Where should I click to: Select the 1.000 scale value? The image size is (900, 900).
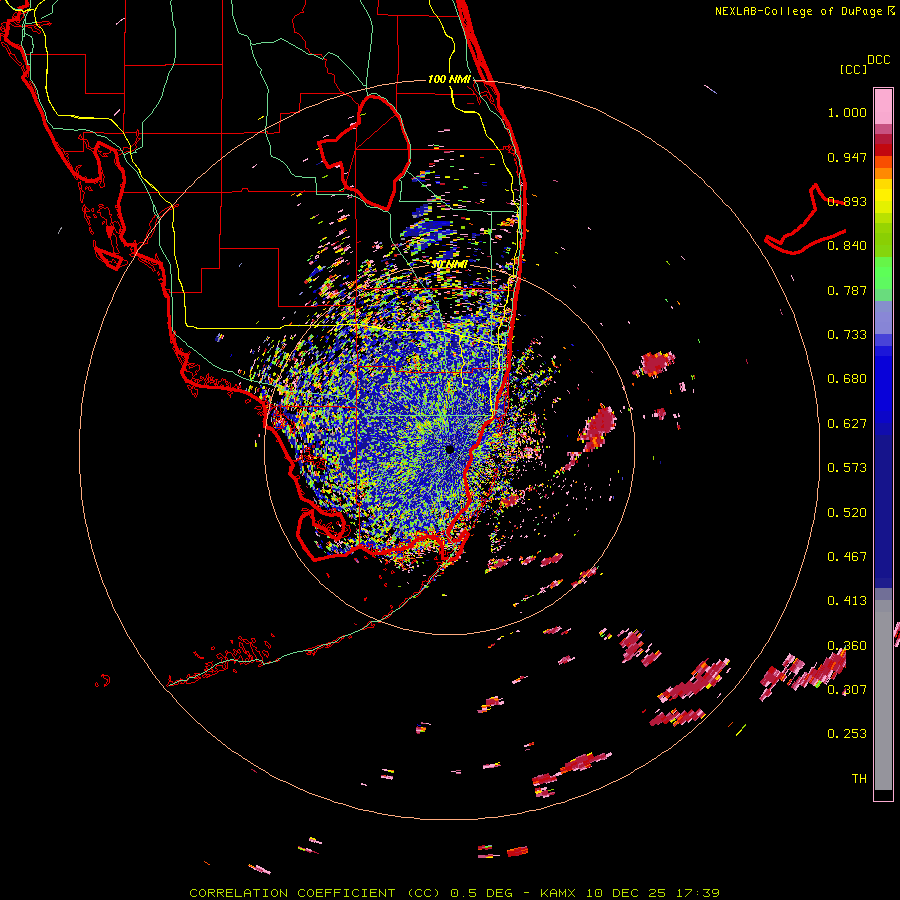847,112
